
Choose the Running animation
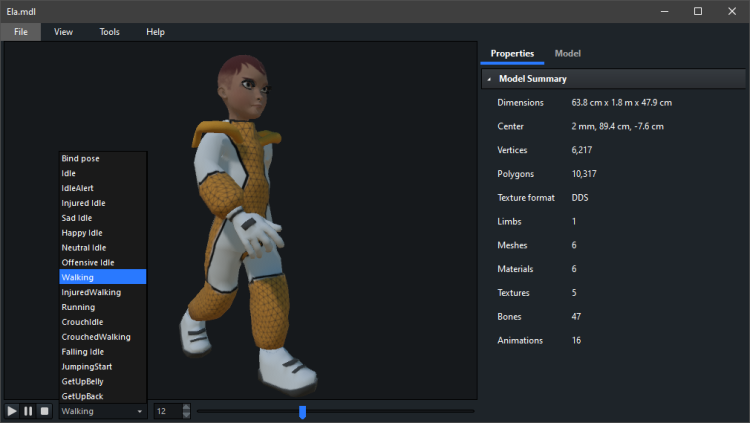point(102,307)
